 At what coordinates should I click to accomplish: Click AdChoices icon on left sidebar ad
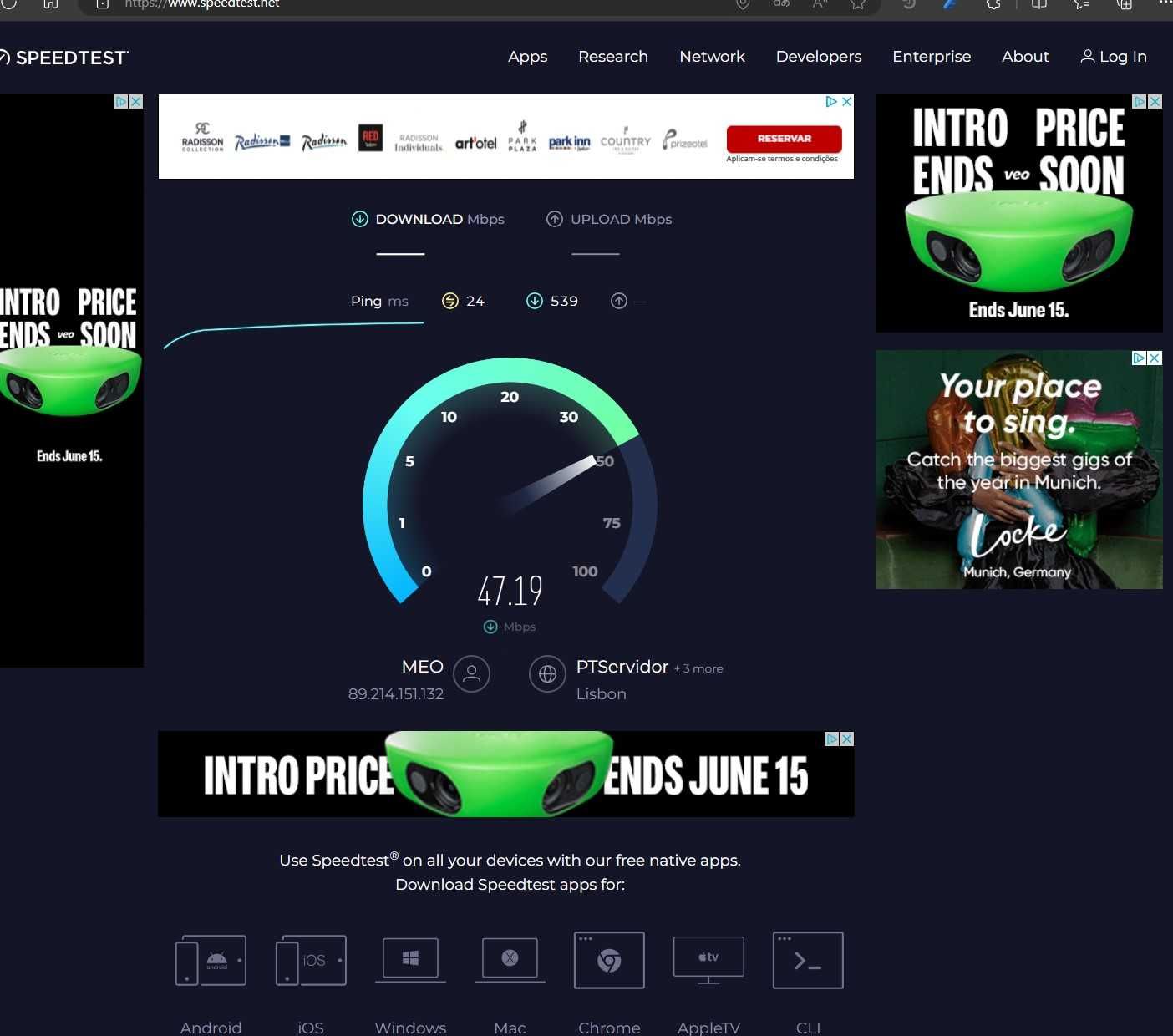[121, 101]
